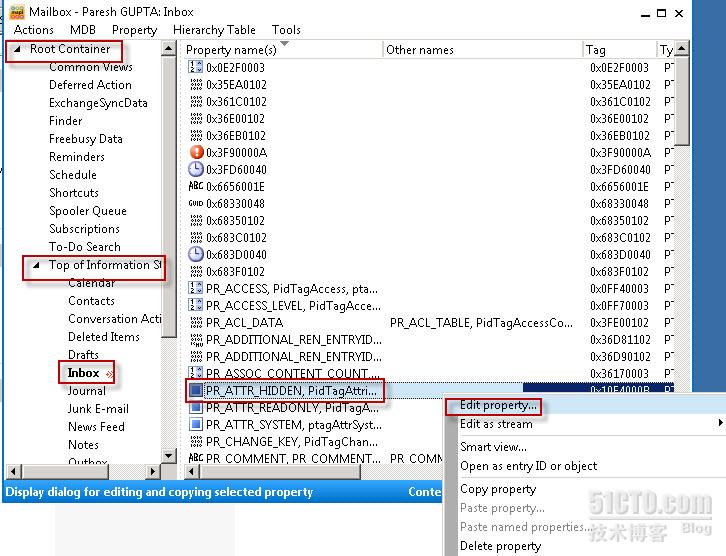Open the Actions menu
726x556 pixels.
(33, 30)
